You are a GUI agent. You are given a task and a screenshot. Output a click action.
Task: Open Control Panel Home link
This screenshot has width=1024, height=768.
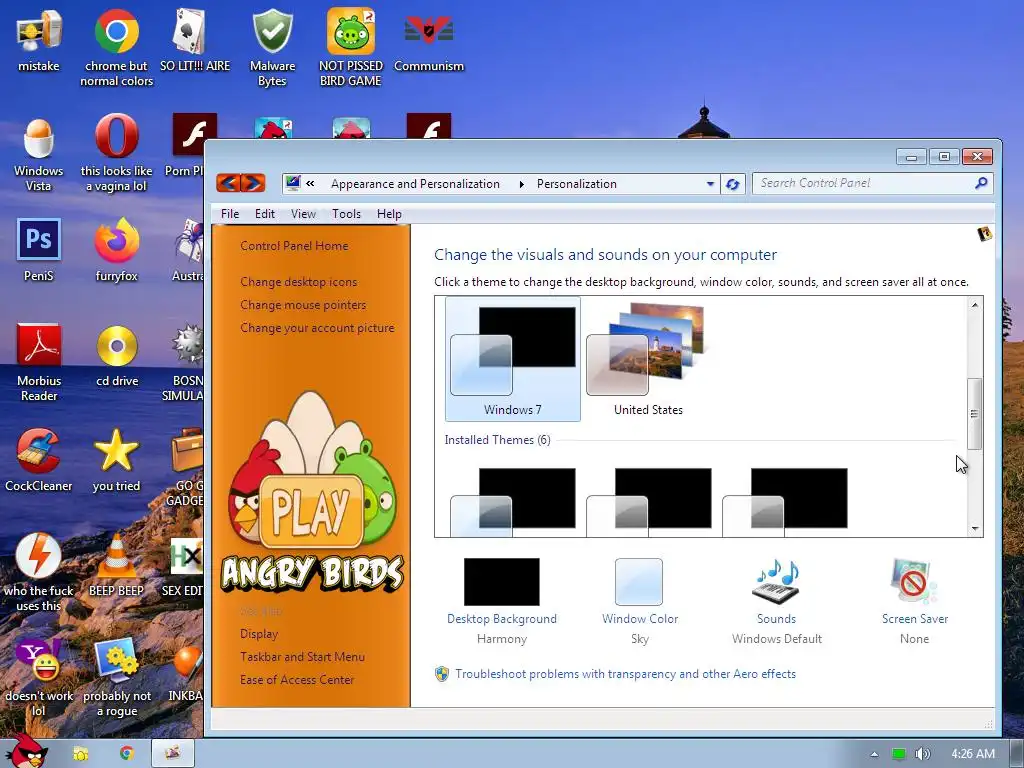294,246
